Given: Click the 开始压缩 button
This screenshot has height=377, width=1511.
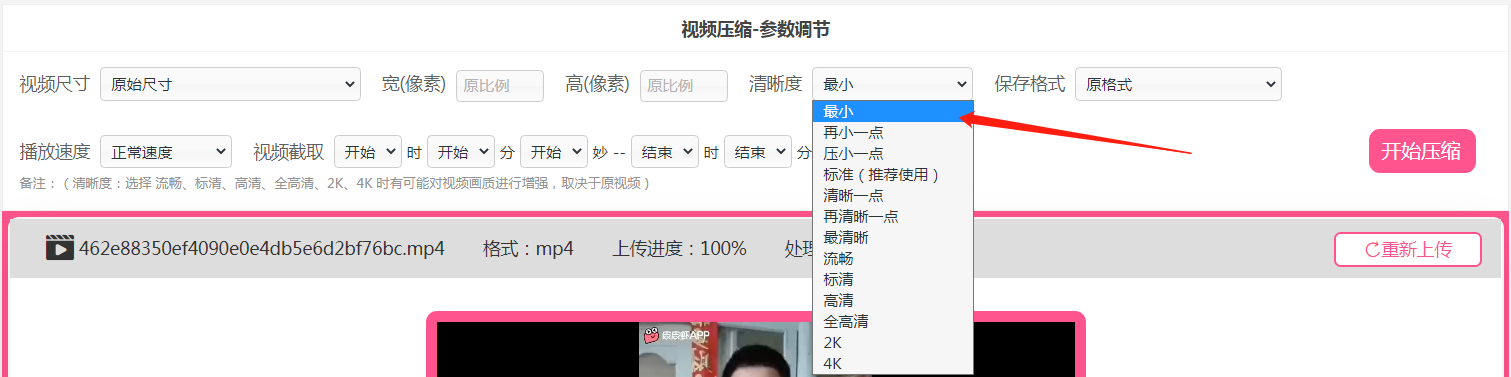Looking at the screenshot, I should [x=1422, y=152].
